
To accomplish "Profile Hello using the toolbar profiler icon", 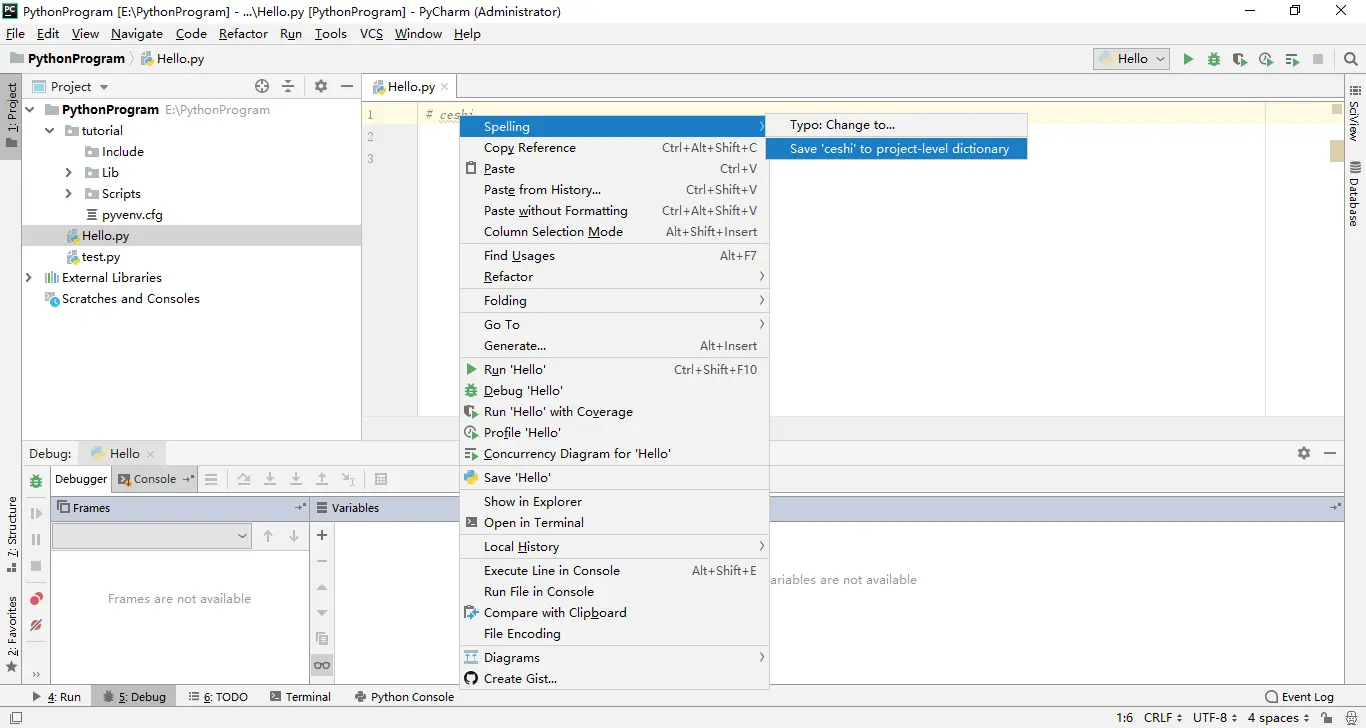I will (1266, 59).
